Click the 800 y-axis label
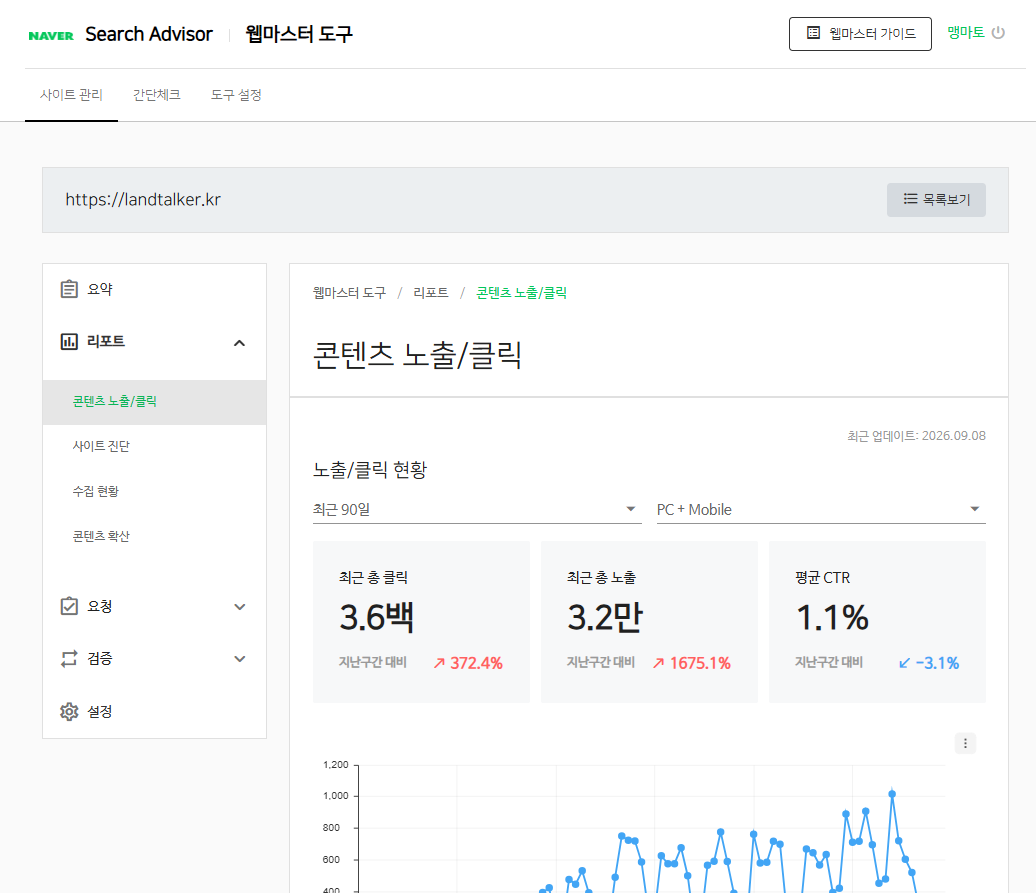 tap(331, 828)
